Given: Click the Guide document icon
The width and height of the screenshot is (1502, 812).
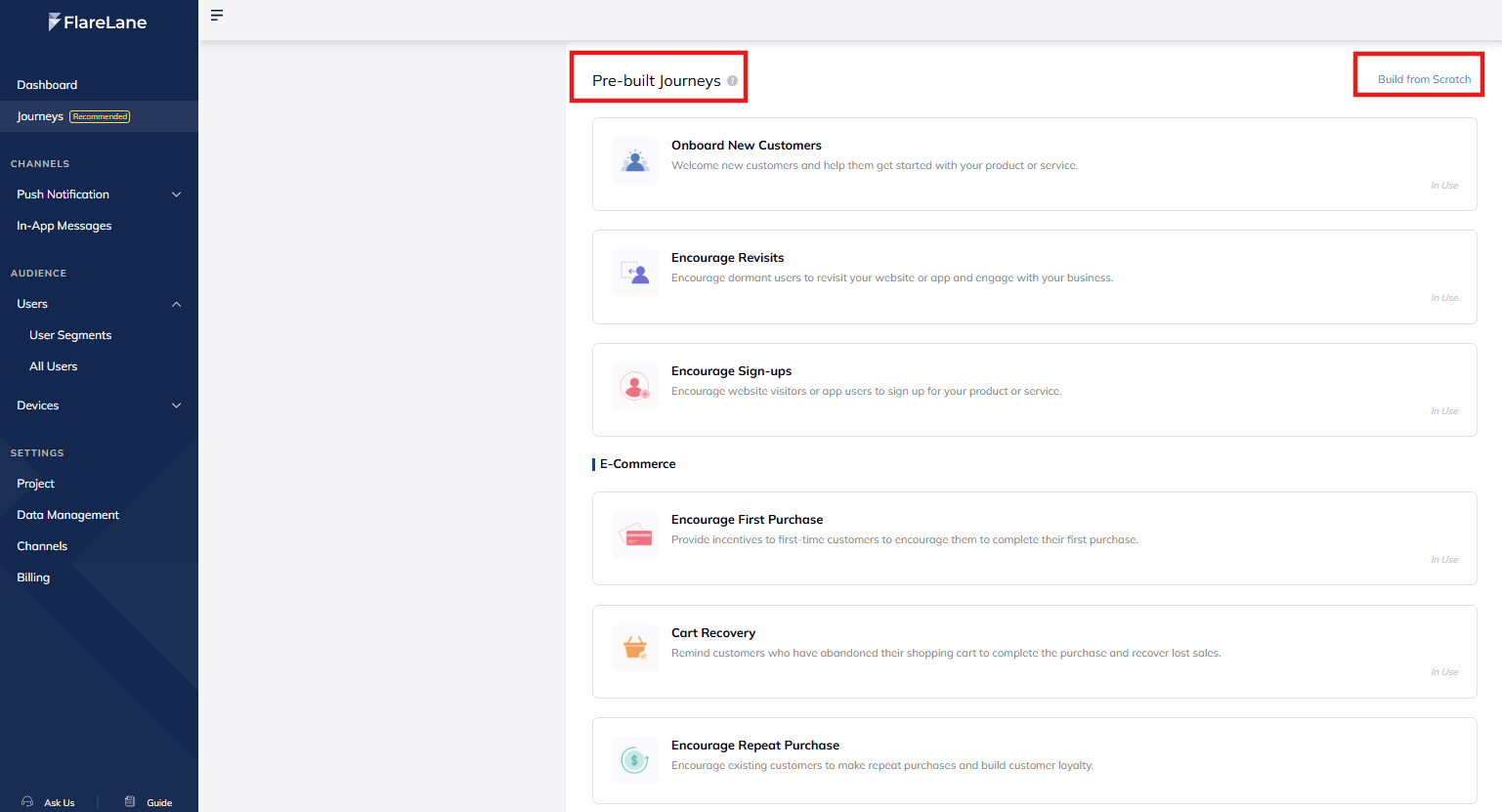Looking at the screenshot, I should (x=130, y=801).
